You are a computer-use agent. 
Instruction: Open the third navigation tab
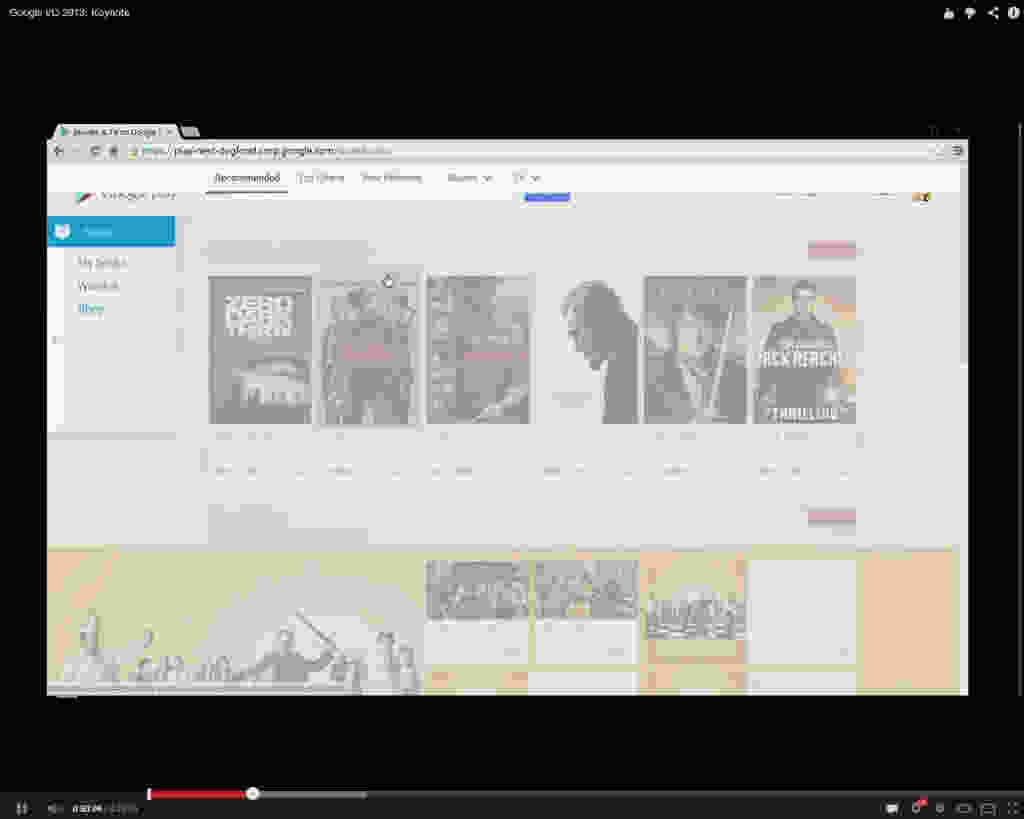pyautogui.click(x=392, y=178)
